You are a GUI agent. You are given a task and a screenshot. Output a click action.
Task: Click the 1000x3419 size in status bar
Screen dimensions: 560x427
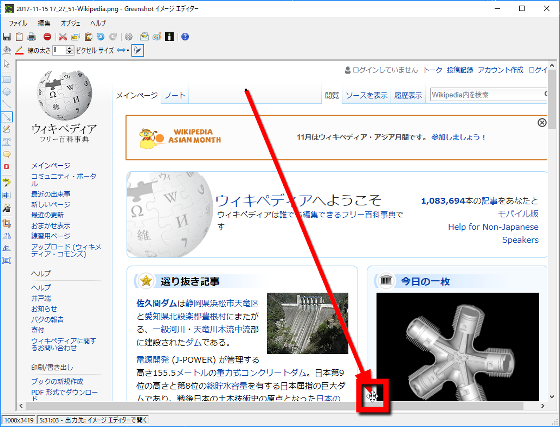(x=19, y=420)
